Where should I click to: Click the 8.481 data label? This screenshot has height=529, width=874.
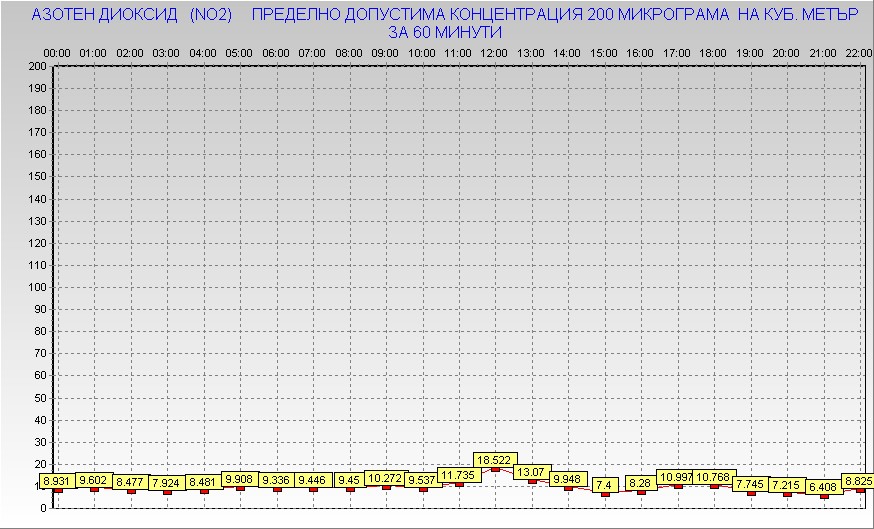203,482
